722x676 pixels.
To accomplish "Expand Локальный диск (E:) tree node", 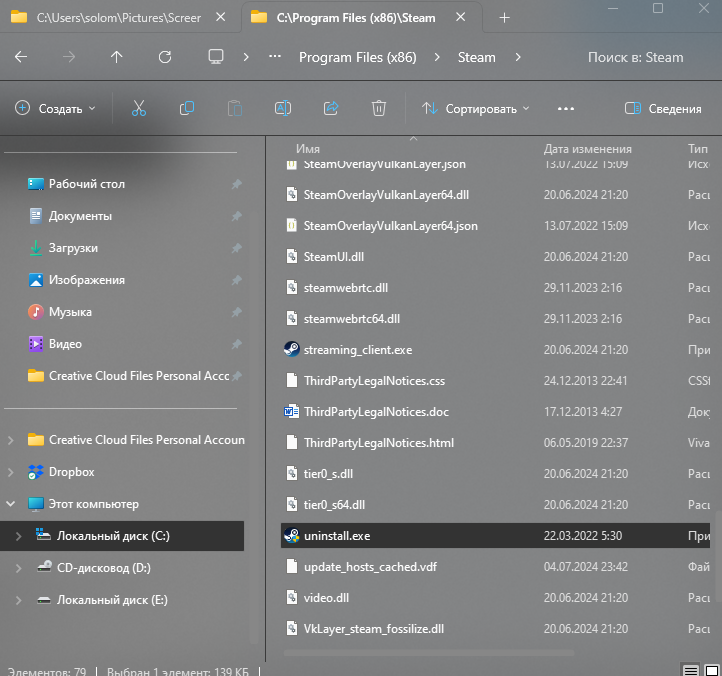I will (18, 600).
